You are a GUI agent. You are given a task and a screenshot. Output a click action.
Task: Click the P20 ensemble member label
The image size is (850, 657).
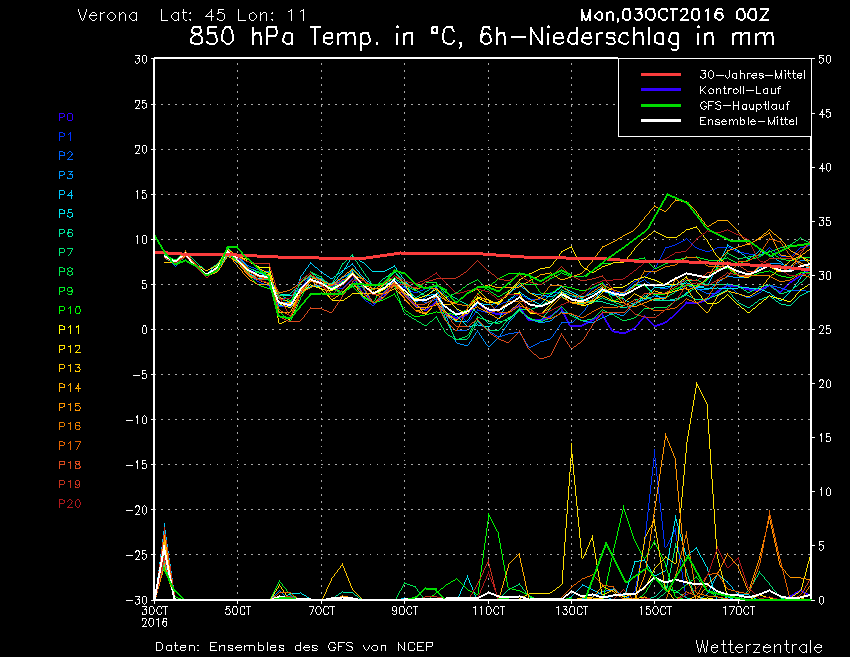pyautogui.click(x=70, y=503)
